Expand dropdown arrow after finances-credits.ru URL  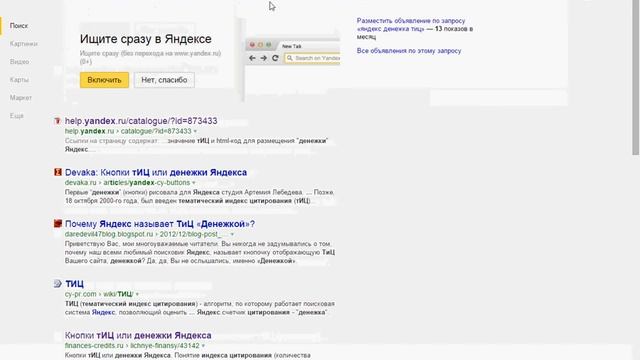tap(203, 346)
